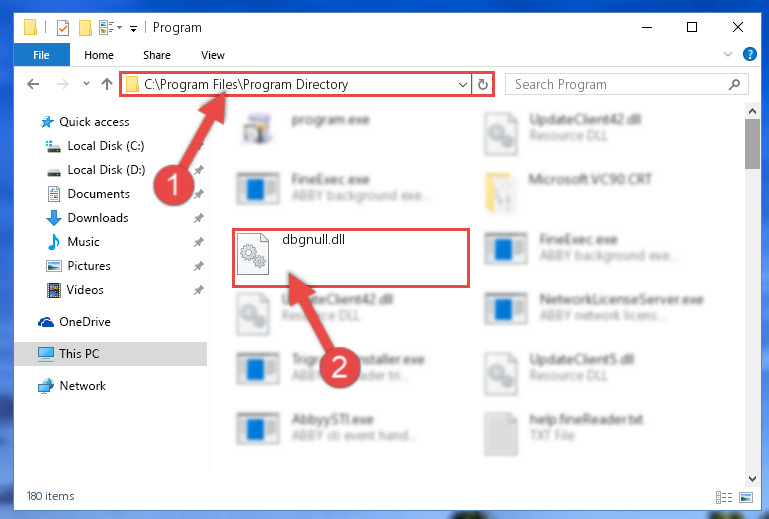Go forward with the right arrow
Screen dimensions: 769x519
pyautogui.click(x=63, y=84)
